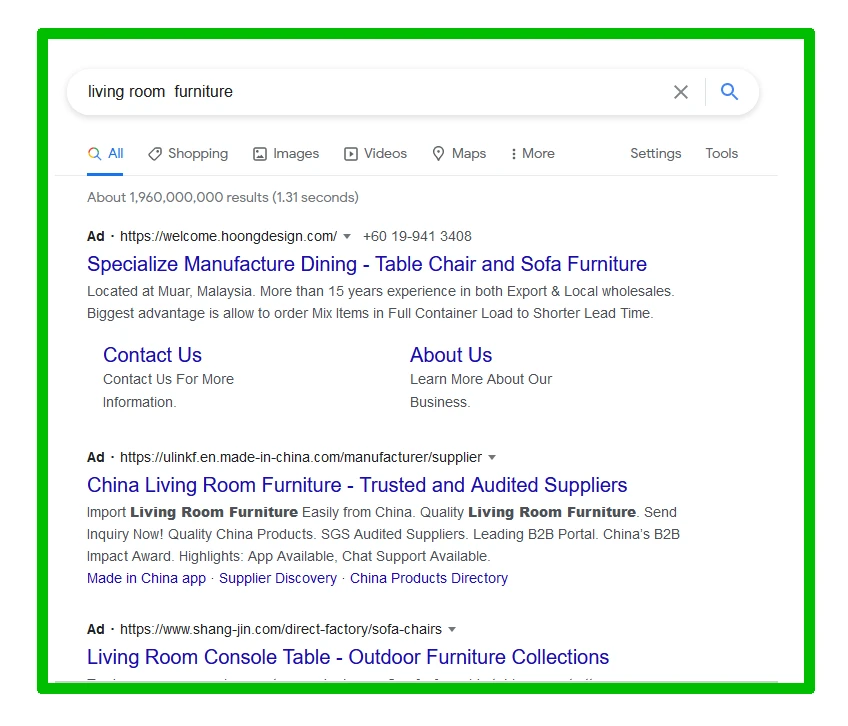Go to the Maps tab

coord(459,154)
